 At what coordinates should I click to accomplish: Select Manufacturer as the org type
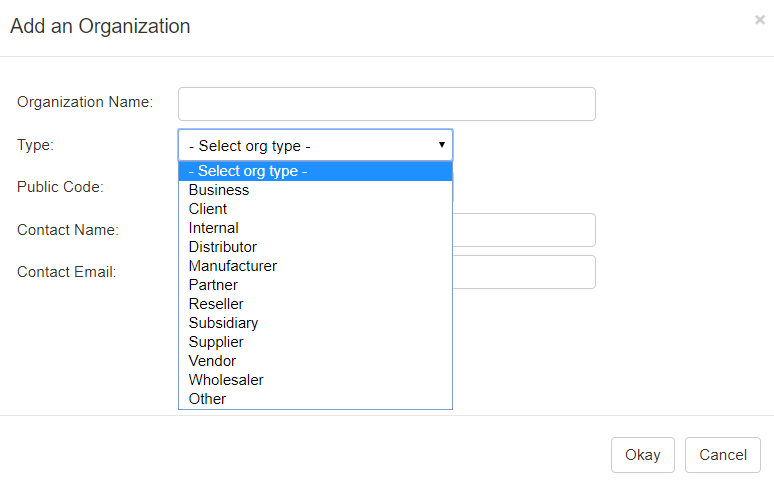(x=232, y=266)
